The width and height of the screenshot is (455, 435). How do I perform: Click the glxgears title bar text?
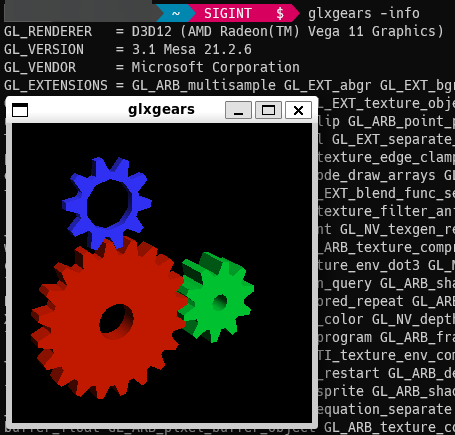pos(161,109)
